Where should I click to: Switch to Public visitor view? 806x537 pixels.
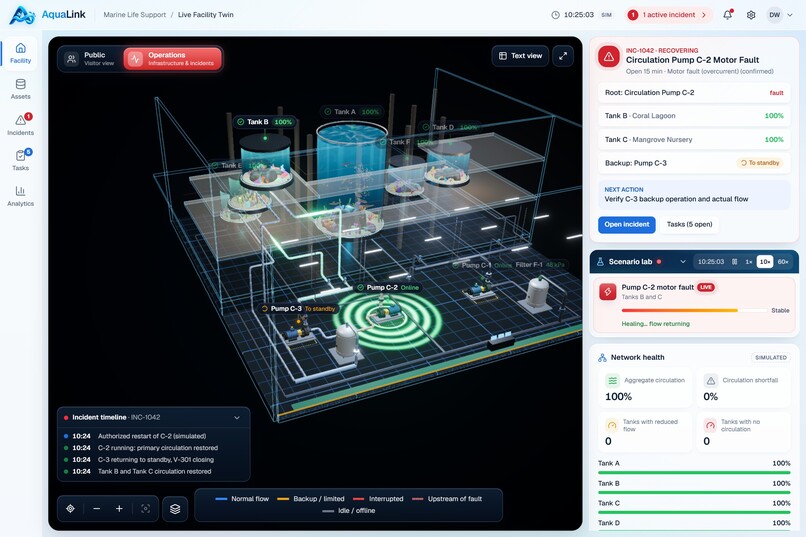(x=91, y=59)
